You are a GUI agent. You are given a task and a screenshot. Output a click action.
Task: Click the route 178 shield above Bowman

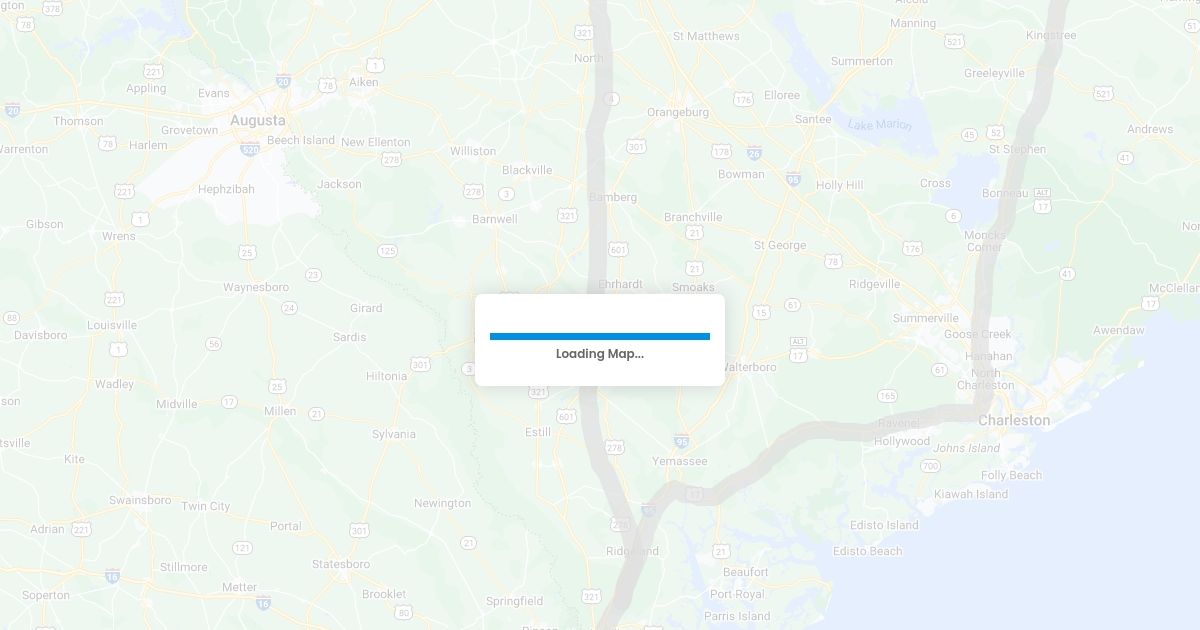721,151
